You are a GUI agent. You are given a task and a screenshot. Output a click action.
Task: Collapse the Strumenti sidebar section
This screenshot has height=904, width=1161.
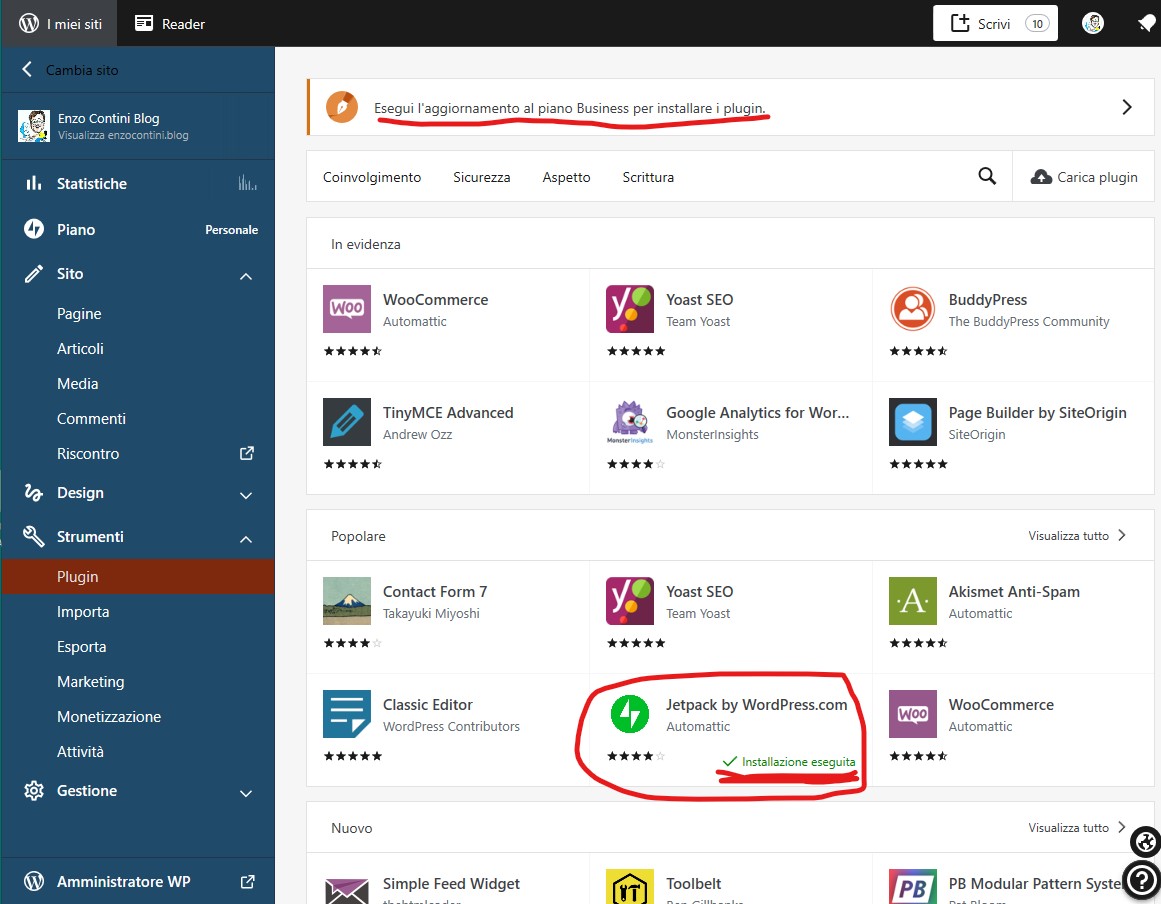(246, 538)
